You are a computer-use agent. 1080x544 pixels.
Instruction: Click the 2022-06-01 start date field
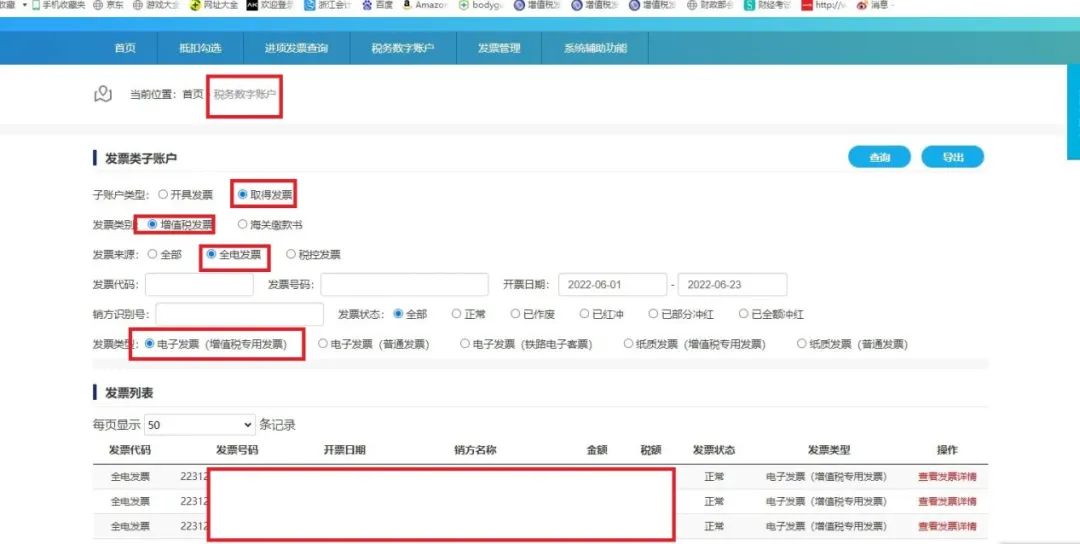(x=612, y=284)
